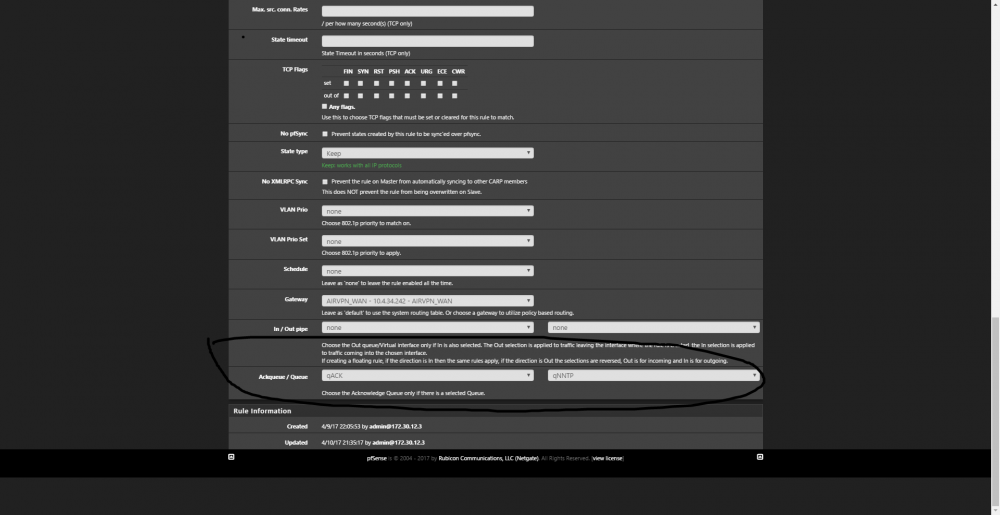This screenshot has height=515, width=1000.
Task: Toggle the No XMLRPC Sync checkbox
Action: click(325, 182)
